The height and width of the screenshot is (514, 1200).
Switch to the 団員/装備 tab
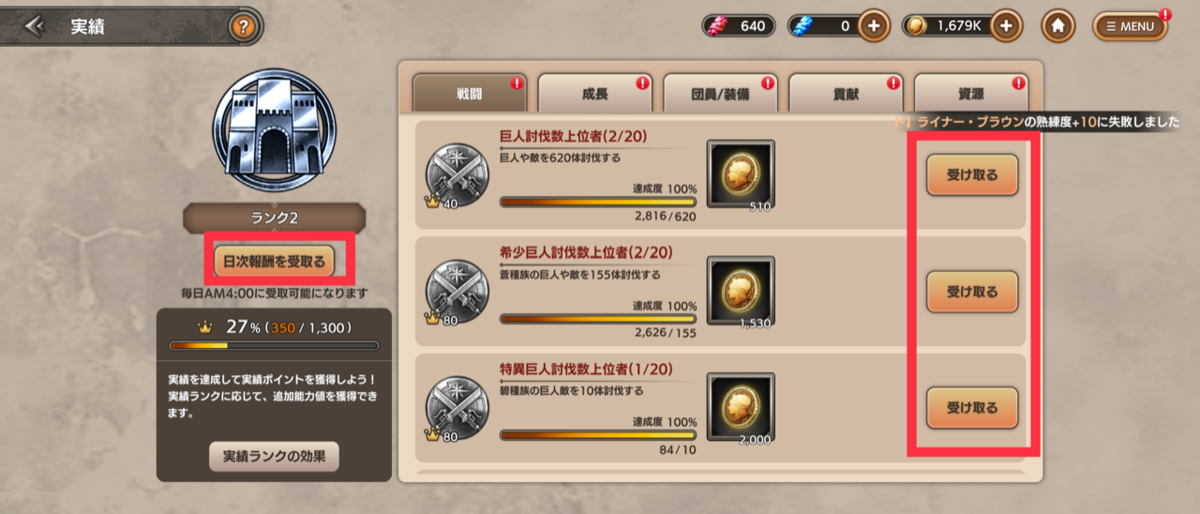click(x=720, y=94)
